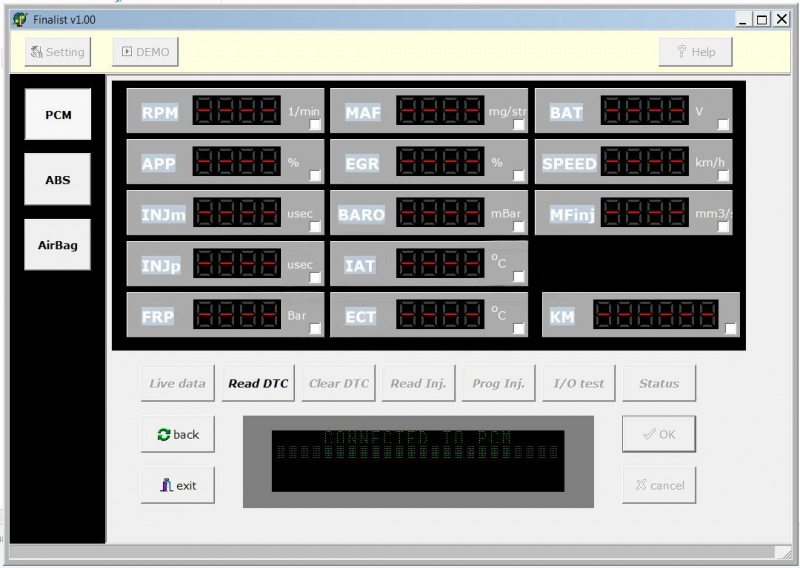Image resolution: width=800 pixels, height=568 pixels.
Task: Click the I/O test button
Action: (579, 383)
